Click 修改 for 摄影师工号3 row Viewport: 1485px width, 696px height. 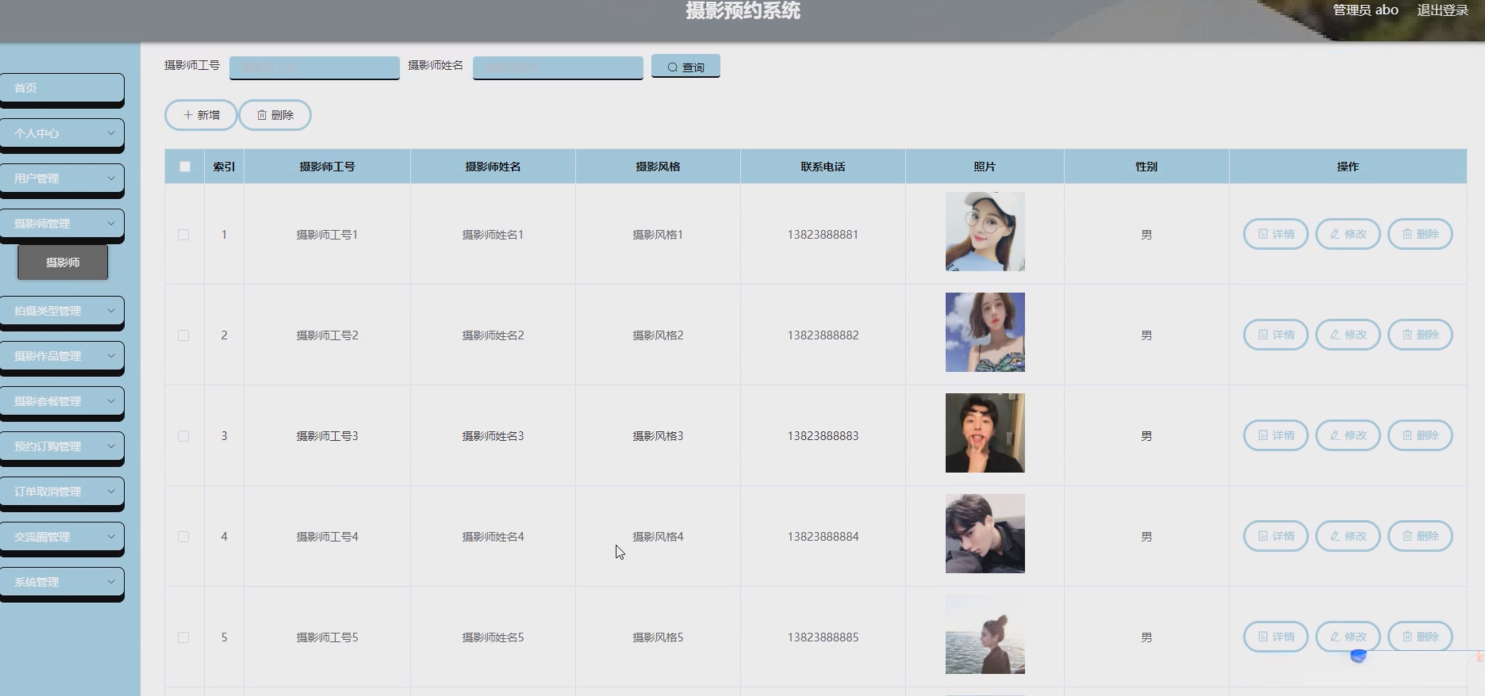(1348, 435)
